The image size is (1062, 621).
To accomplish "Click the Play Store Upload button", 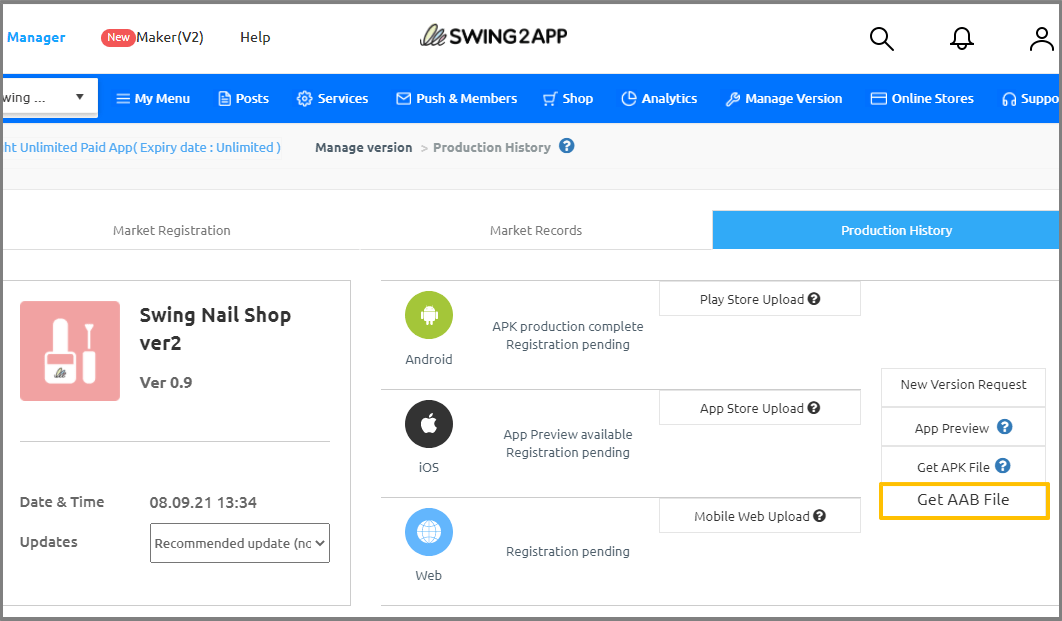I will (759, 299).
